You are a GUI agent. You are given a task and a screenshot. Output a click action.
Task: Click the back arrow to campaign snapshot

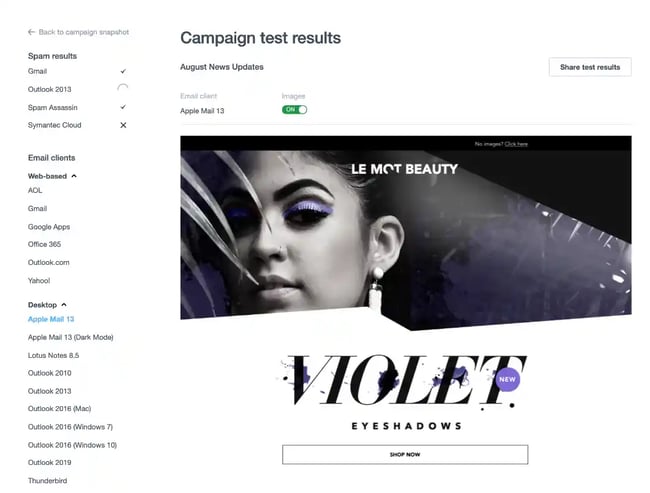click(x=32, y=32)
